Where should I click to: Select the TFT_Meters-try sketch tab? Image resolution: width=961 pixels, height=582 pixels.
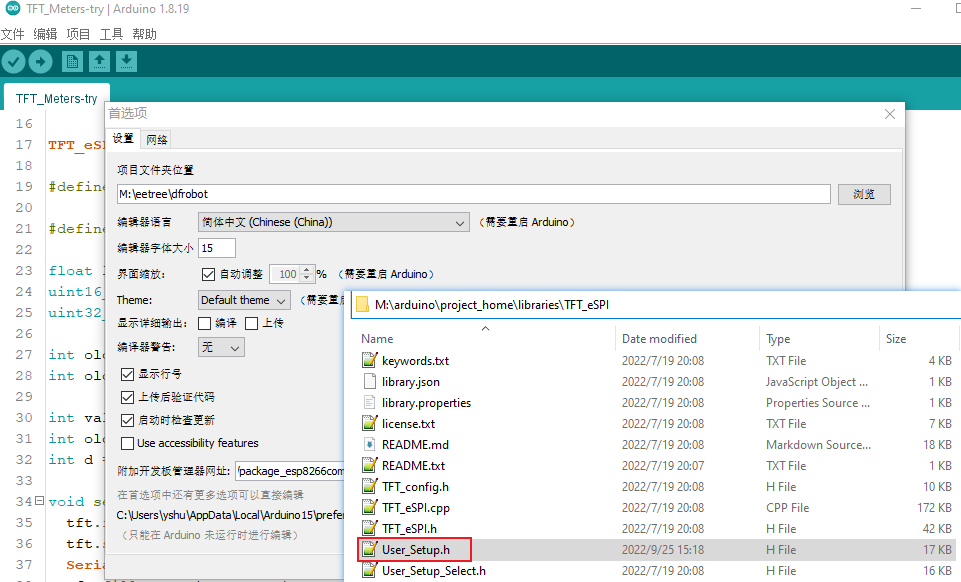[56, 99]
